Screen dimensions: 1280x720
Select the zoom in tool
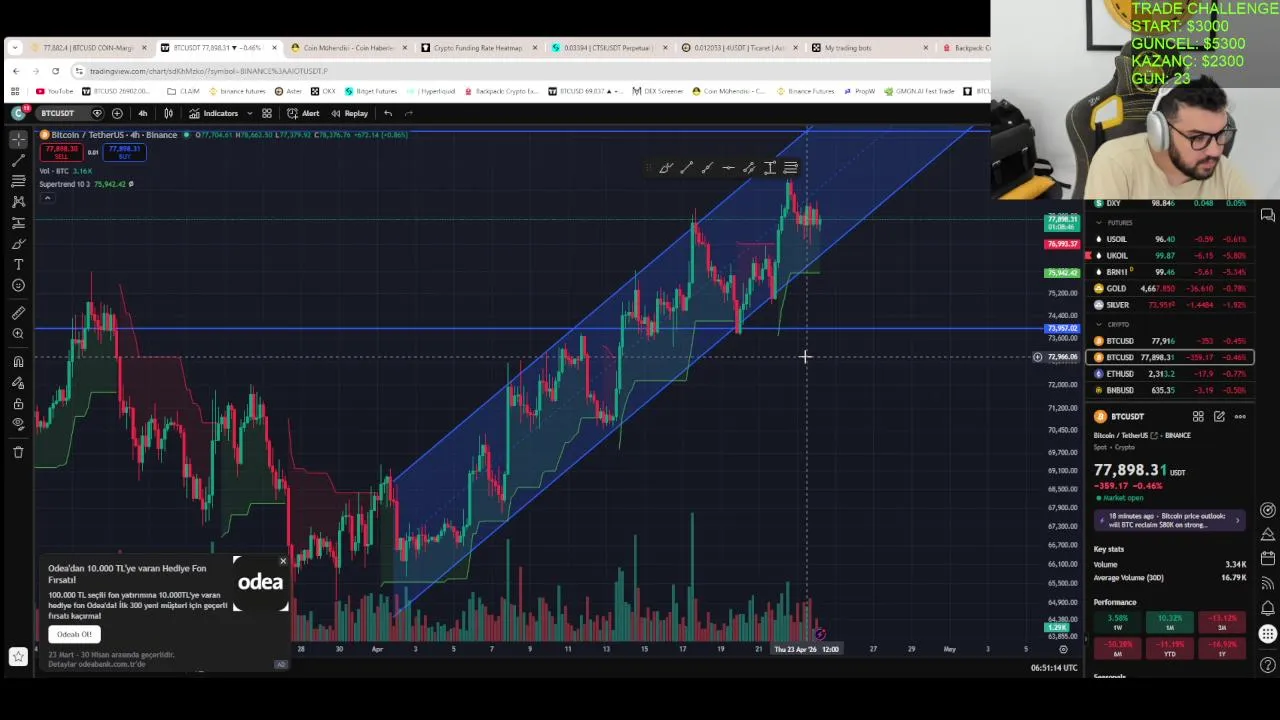click(18, 334)
